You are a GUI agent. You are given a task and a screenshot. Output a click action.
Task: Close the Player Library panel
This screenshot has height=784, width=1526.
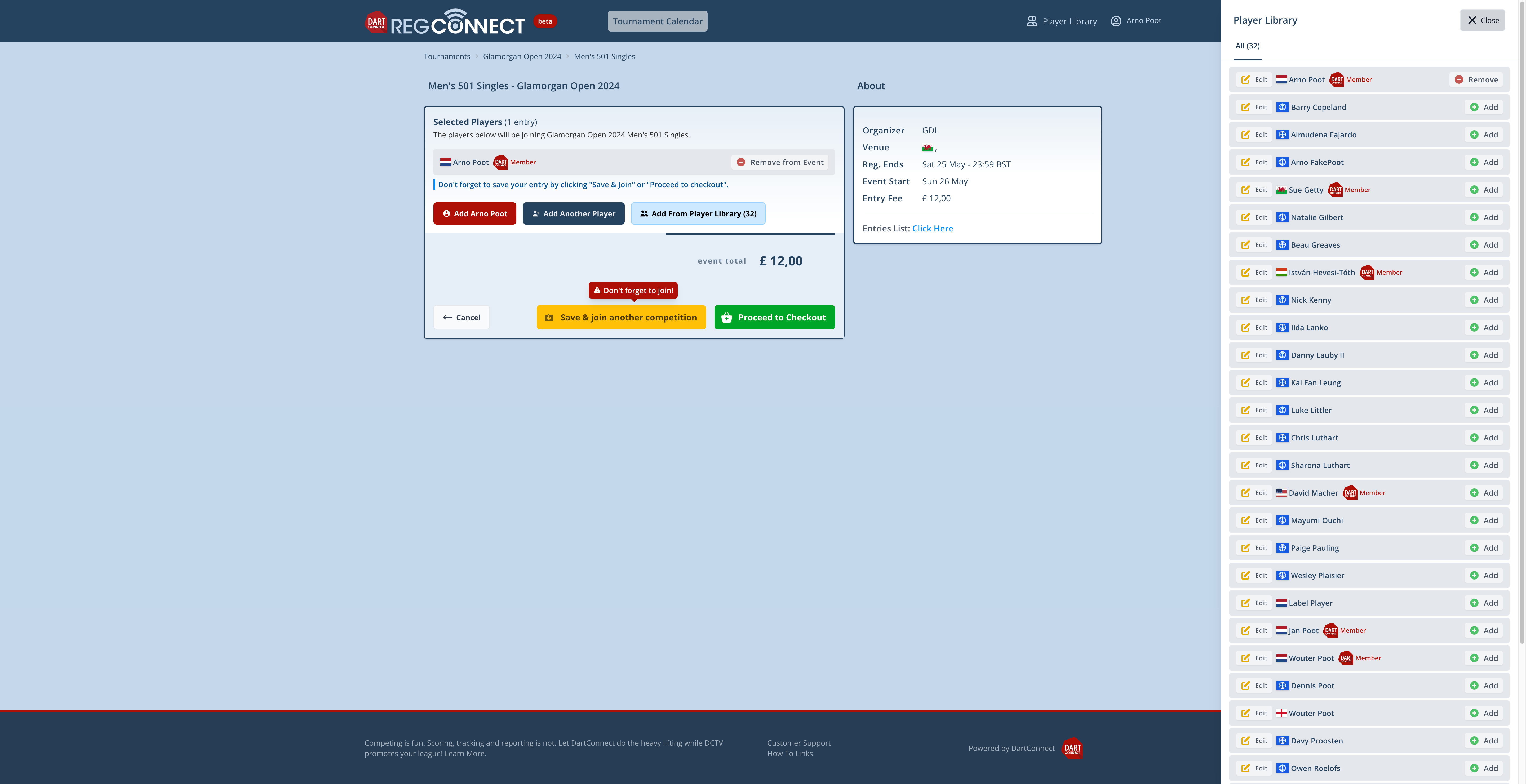coord(1482,20)
